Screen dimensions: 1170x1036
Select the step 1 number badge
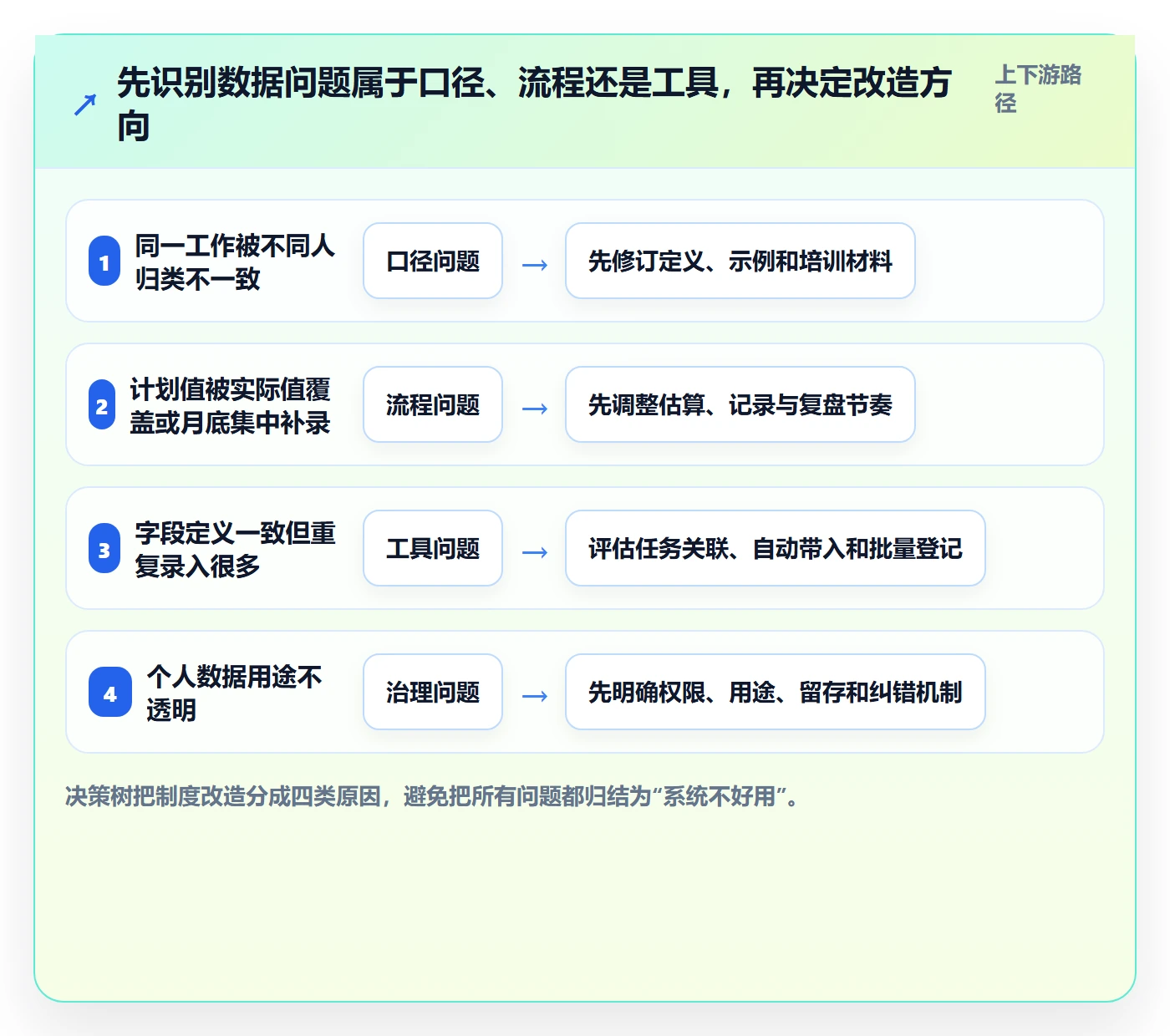point(104,262)
